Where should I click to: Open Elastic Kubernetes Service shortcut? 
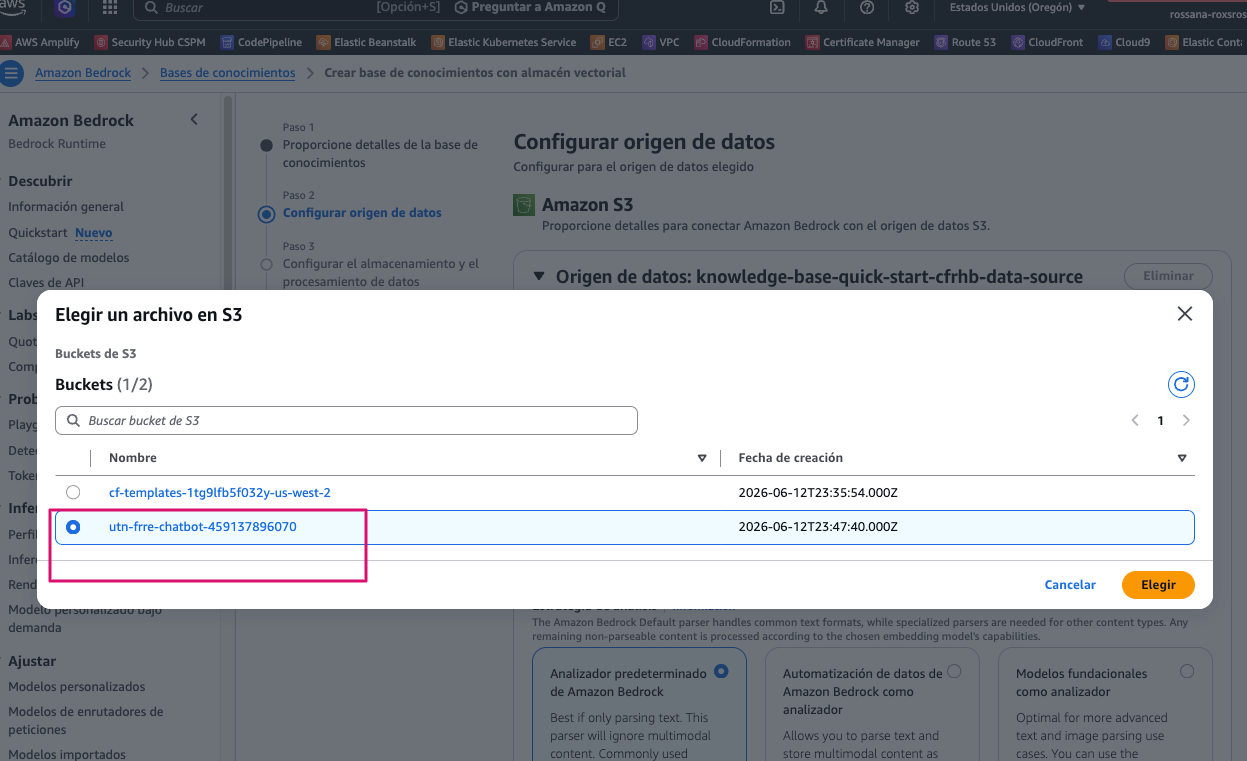(x=504, y=42)
